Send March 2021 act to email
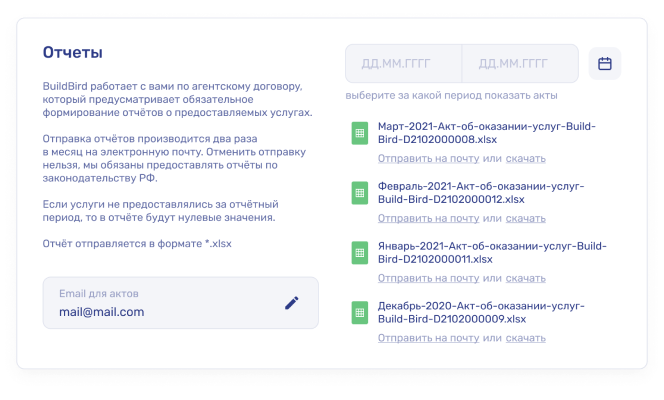This screenshot has width=664, height=400. click(x=428, y=159)
